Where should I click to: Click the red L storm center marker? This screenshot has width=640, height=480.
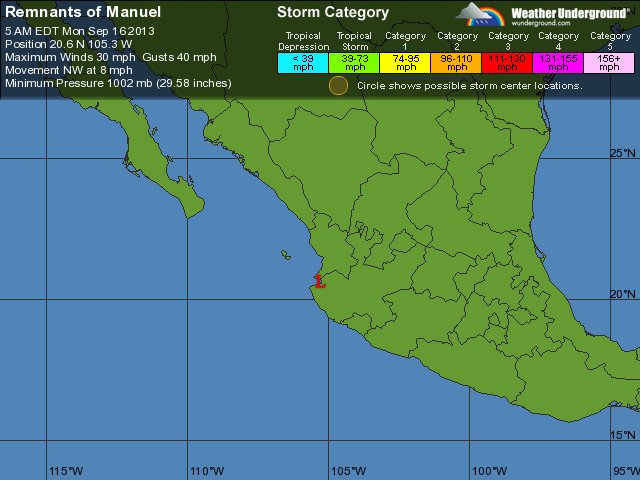click(319, 282)
